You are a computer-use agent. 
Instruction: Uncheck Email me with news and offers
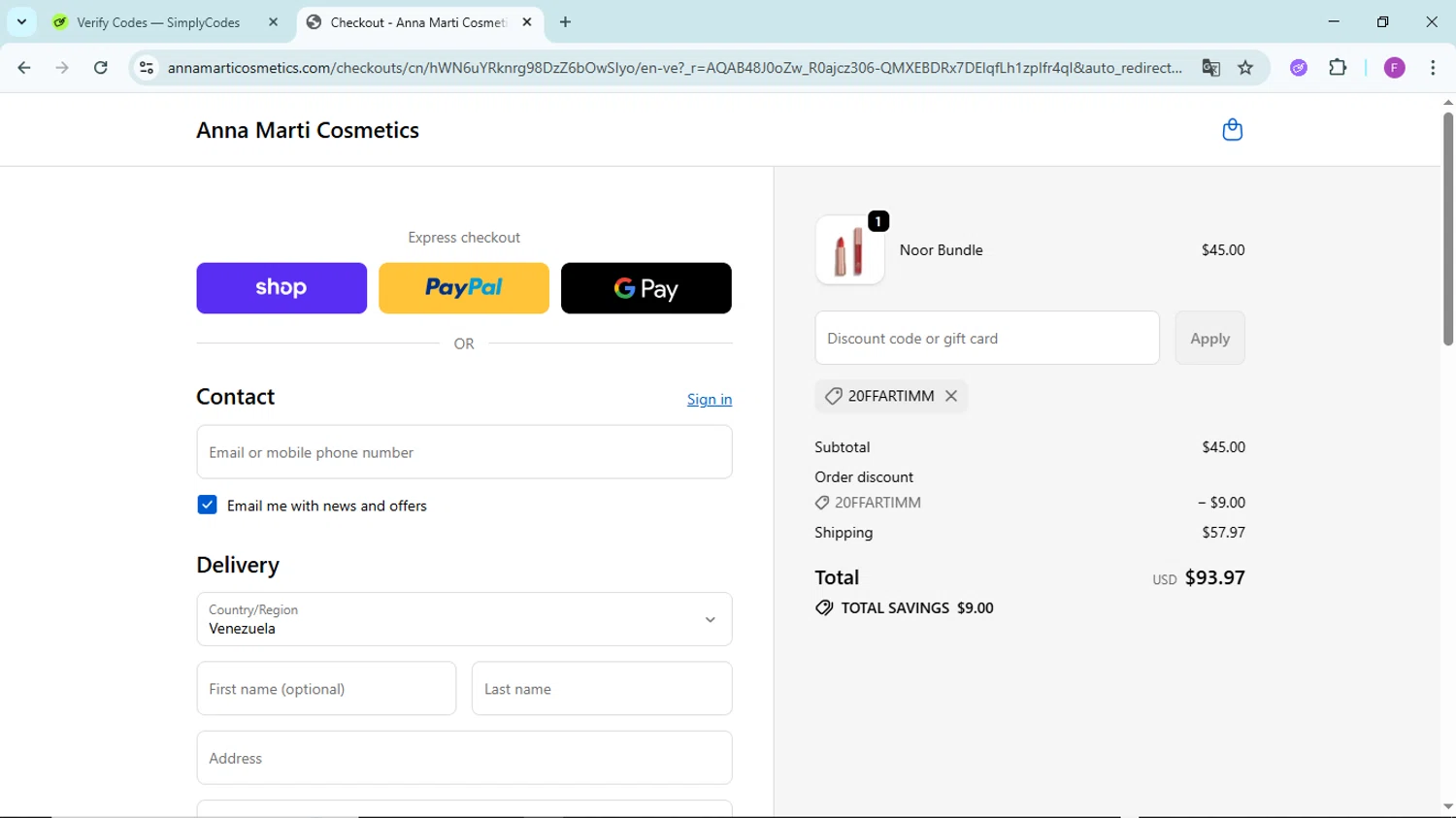[207, 505]
